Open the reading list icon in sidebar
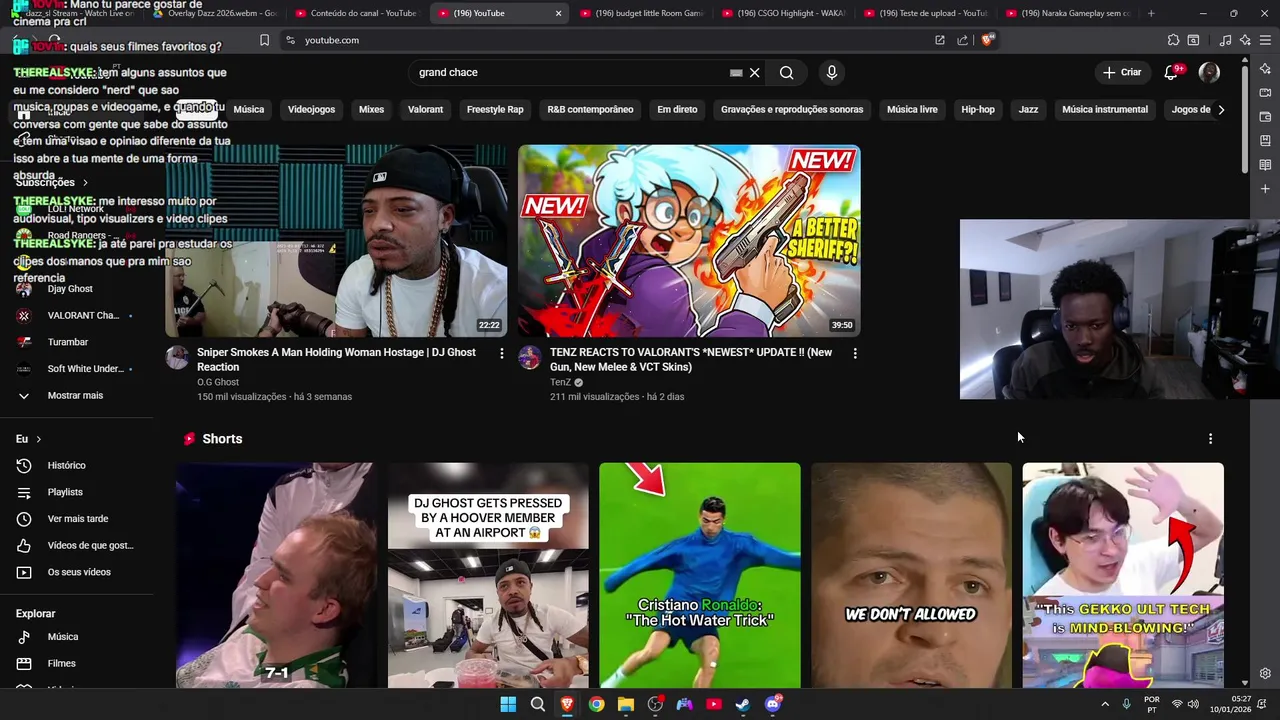The image size is (1280, 720). 1265,164
